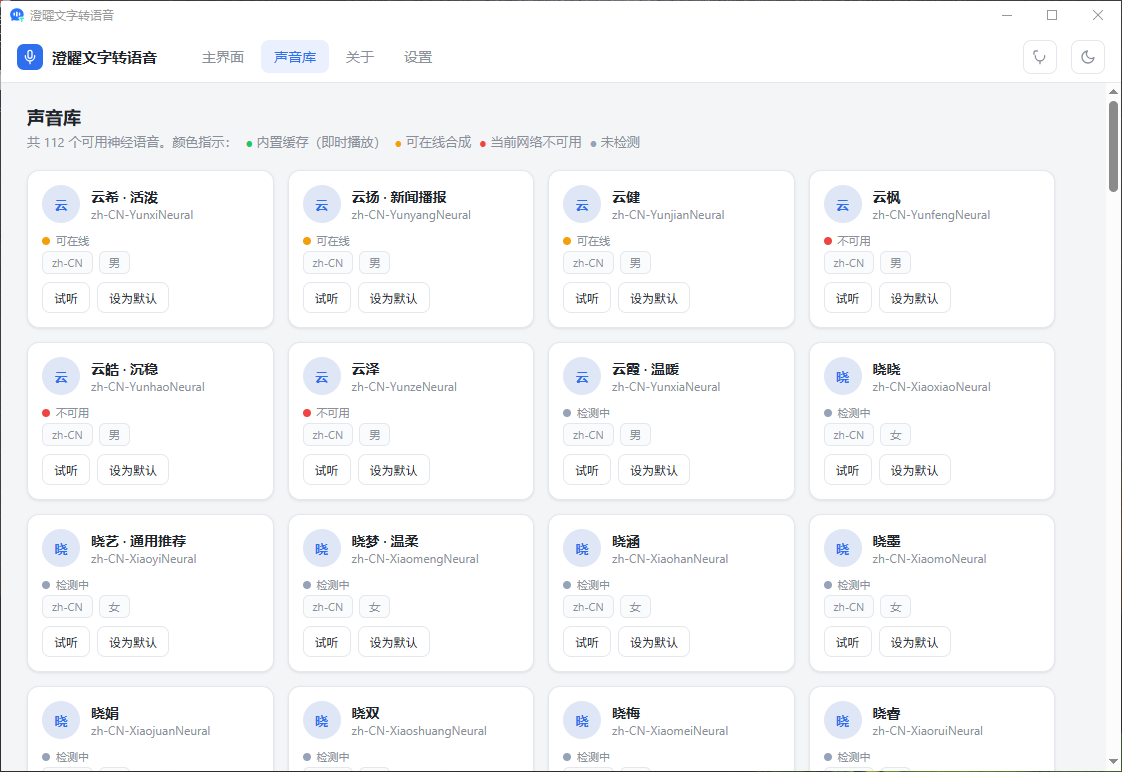The image size is (1122, 772).
Task: Toggle dark mode moon icon
Action: 1088,57
